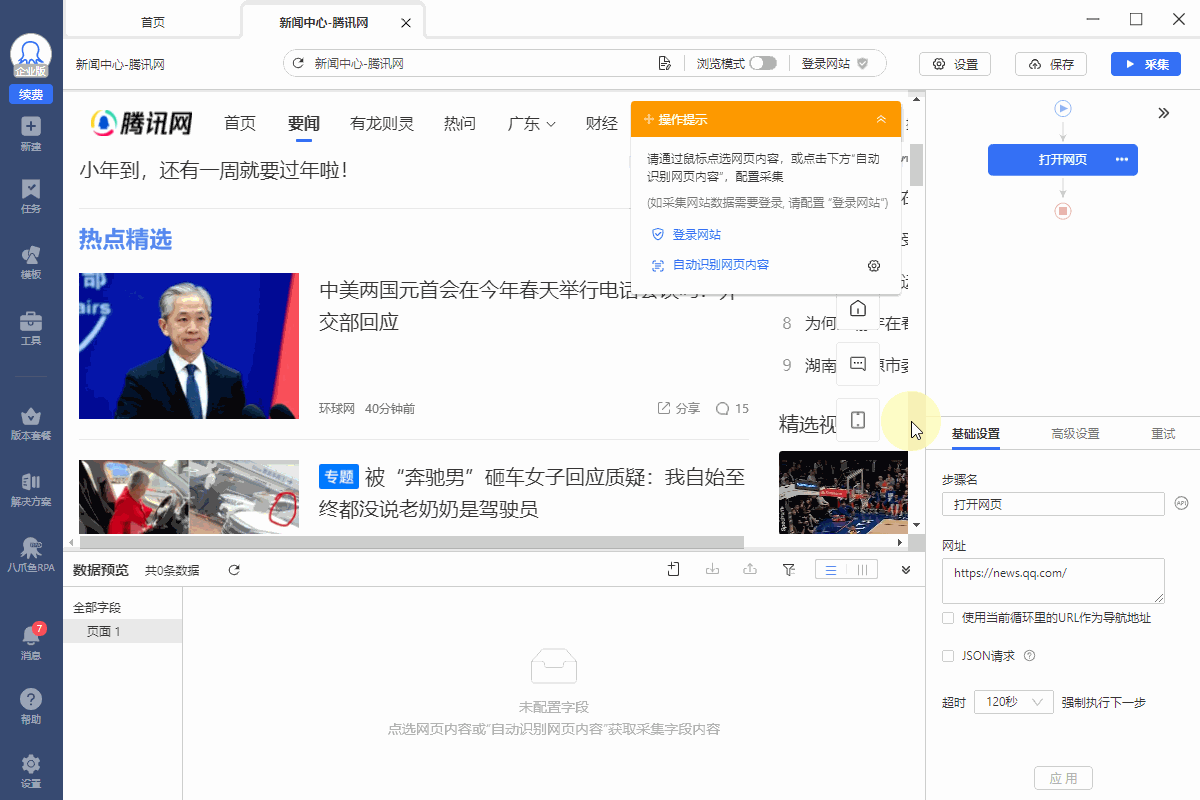Image resolution: width=1200 pixels, height=800 pixels.
Task: Close the 新闻中心-腾讯网 tab
Action: click(404, 22)
